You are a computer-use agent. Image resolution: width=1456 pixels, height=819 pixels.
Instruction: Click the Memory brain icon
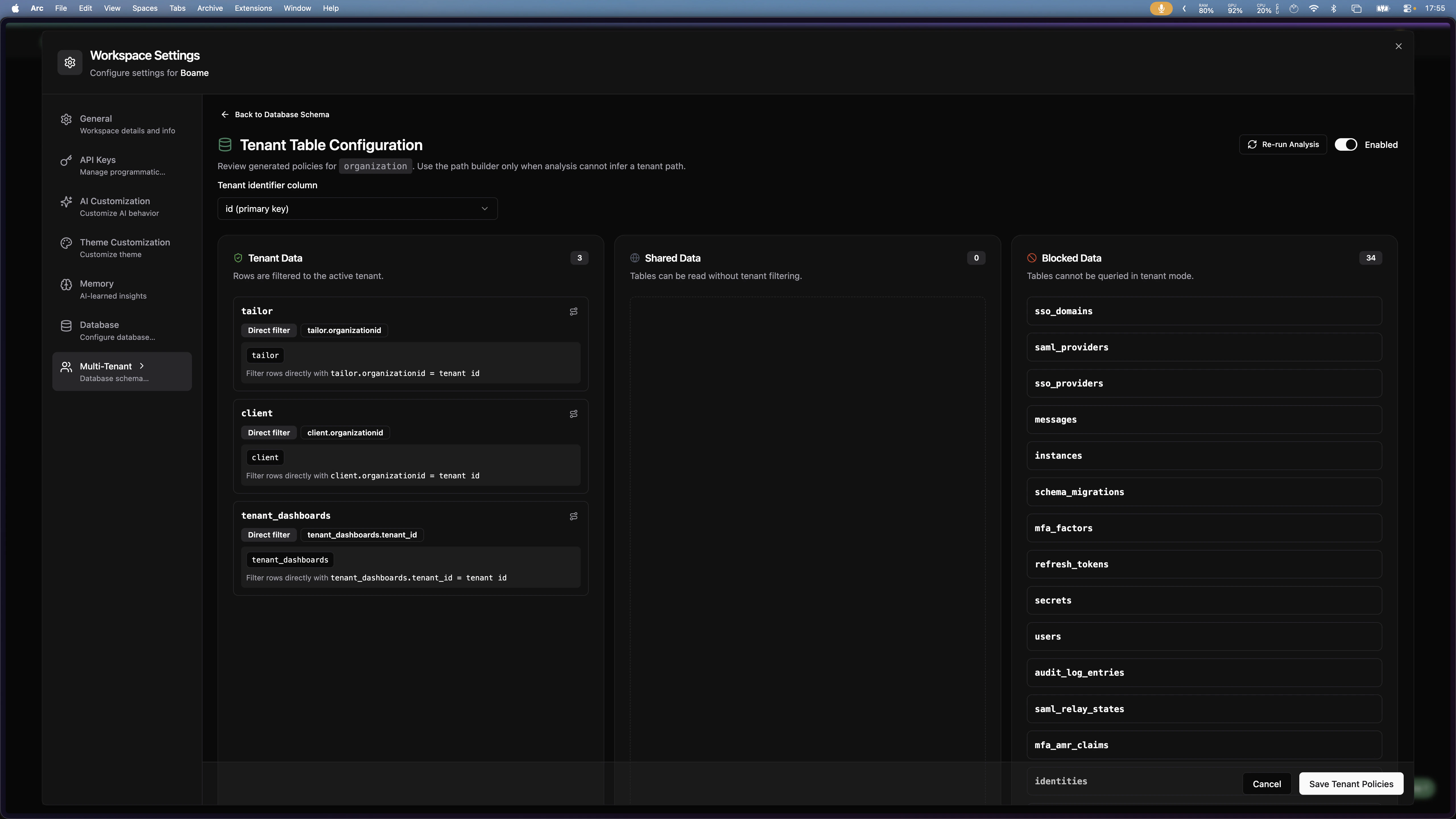click(66, 284)
